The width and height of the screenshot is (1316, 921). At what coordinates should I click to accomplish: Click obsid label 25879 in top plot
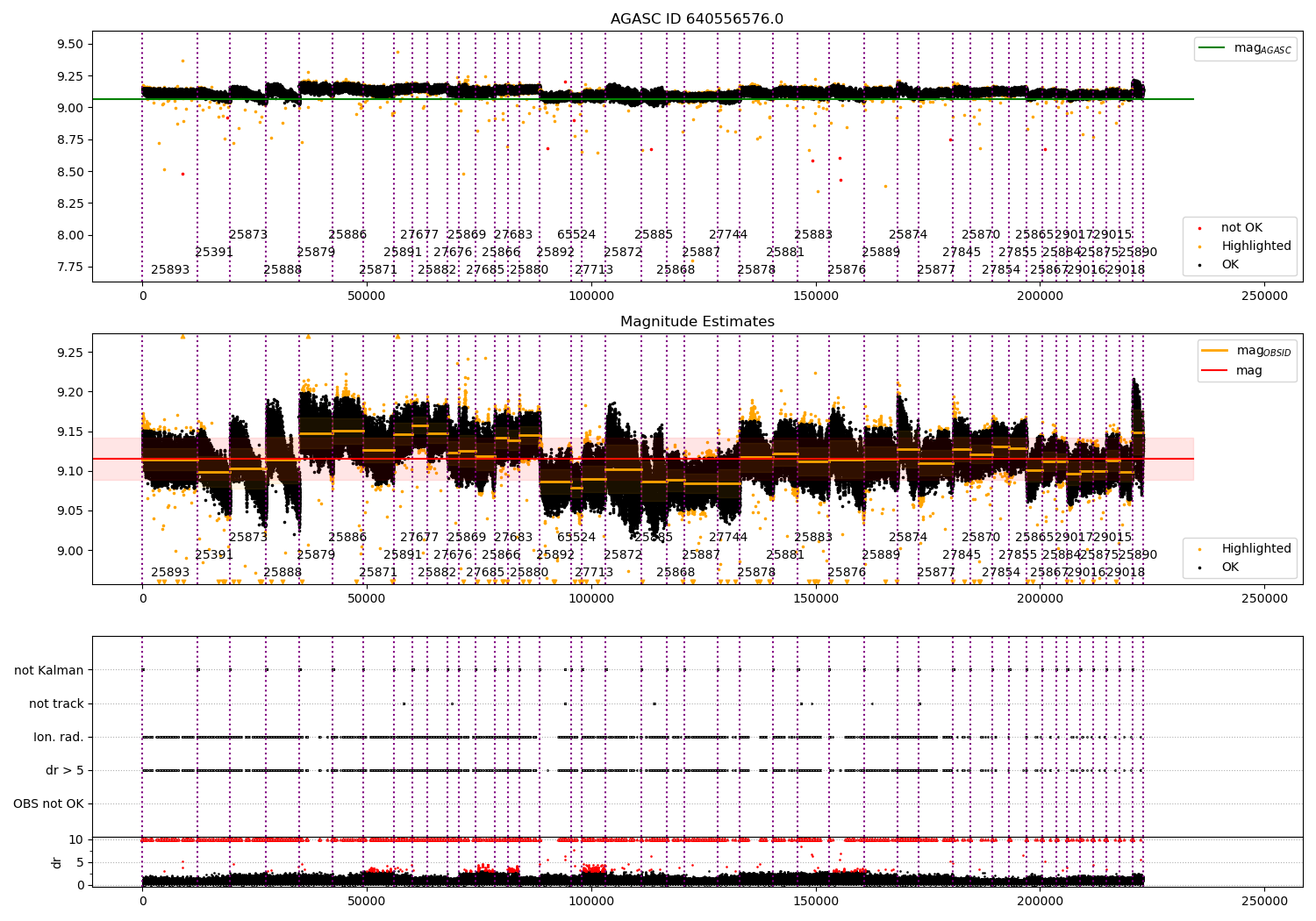[x=316, y=253]
